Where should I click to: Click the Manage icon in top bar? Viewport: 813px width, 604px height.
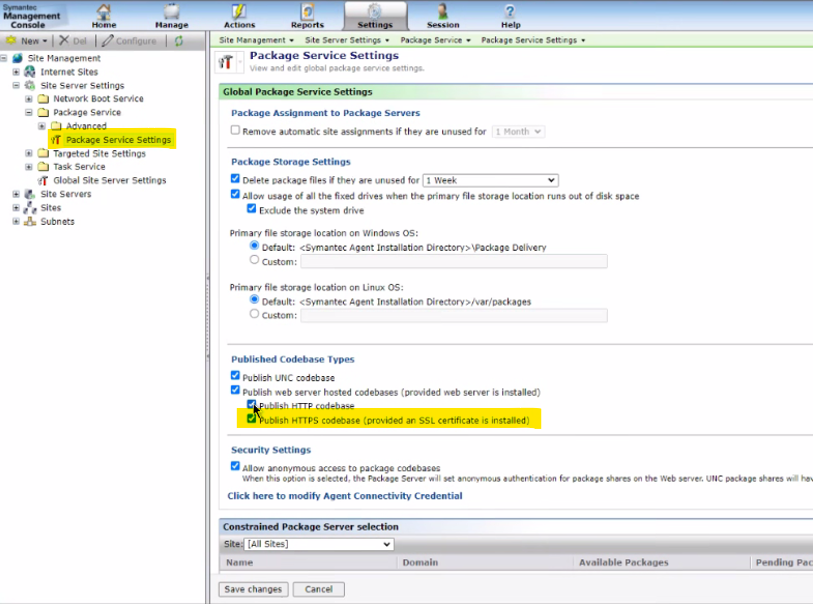(171, 13)
